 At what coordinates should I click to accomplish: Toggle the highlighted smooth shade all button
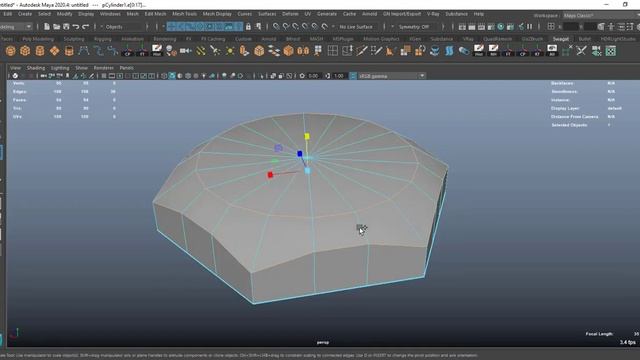pyautogui.click(x=172, y=76)
